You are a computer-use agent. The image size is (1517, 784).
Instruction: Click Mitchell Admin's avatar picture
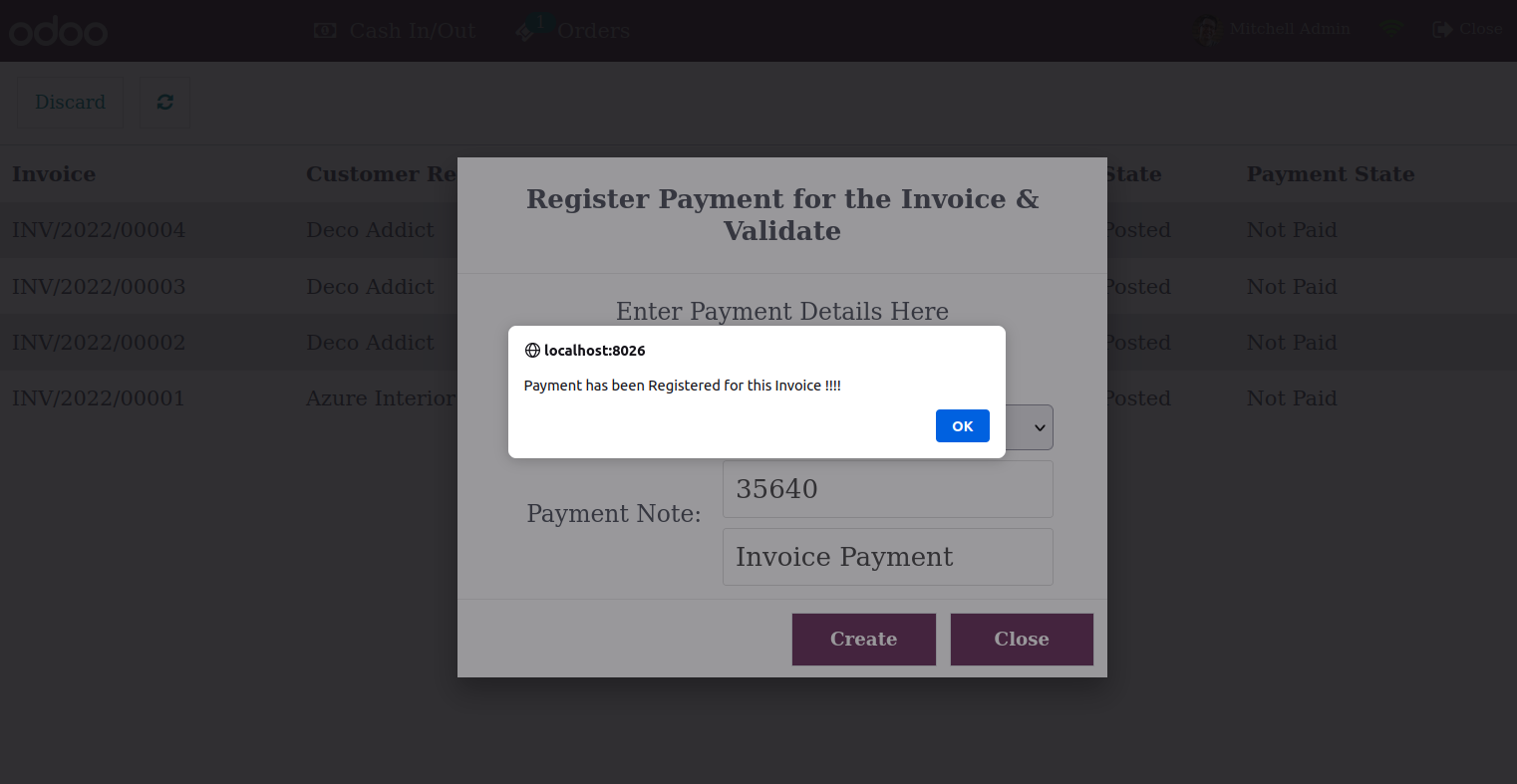(1208, 30)
